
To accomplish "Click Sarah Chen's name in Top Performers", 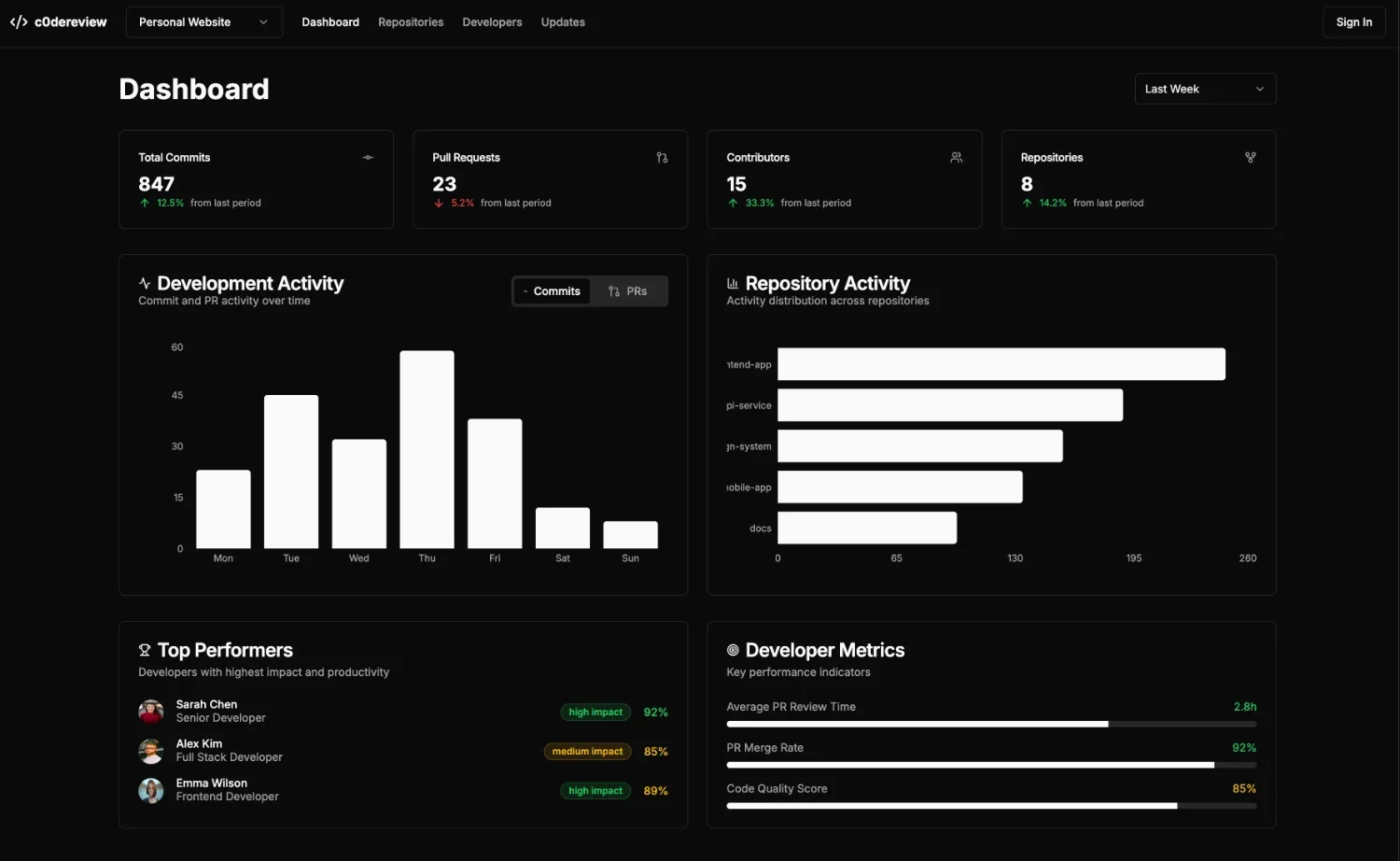I will [206, 704].
